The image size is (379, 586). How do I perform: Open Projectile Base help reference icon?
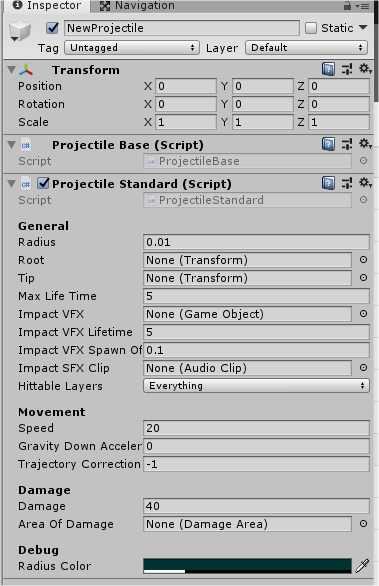tap(328, 144)
